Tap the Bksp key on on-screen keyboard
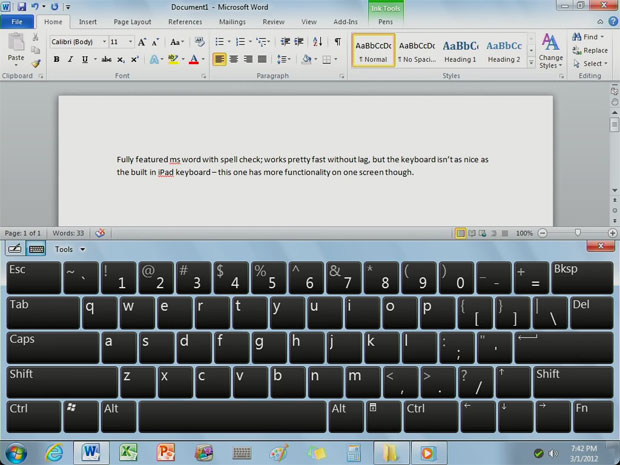Viewport: 620px width, 465px height. (x=582, y=278)
